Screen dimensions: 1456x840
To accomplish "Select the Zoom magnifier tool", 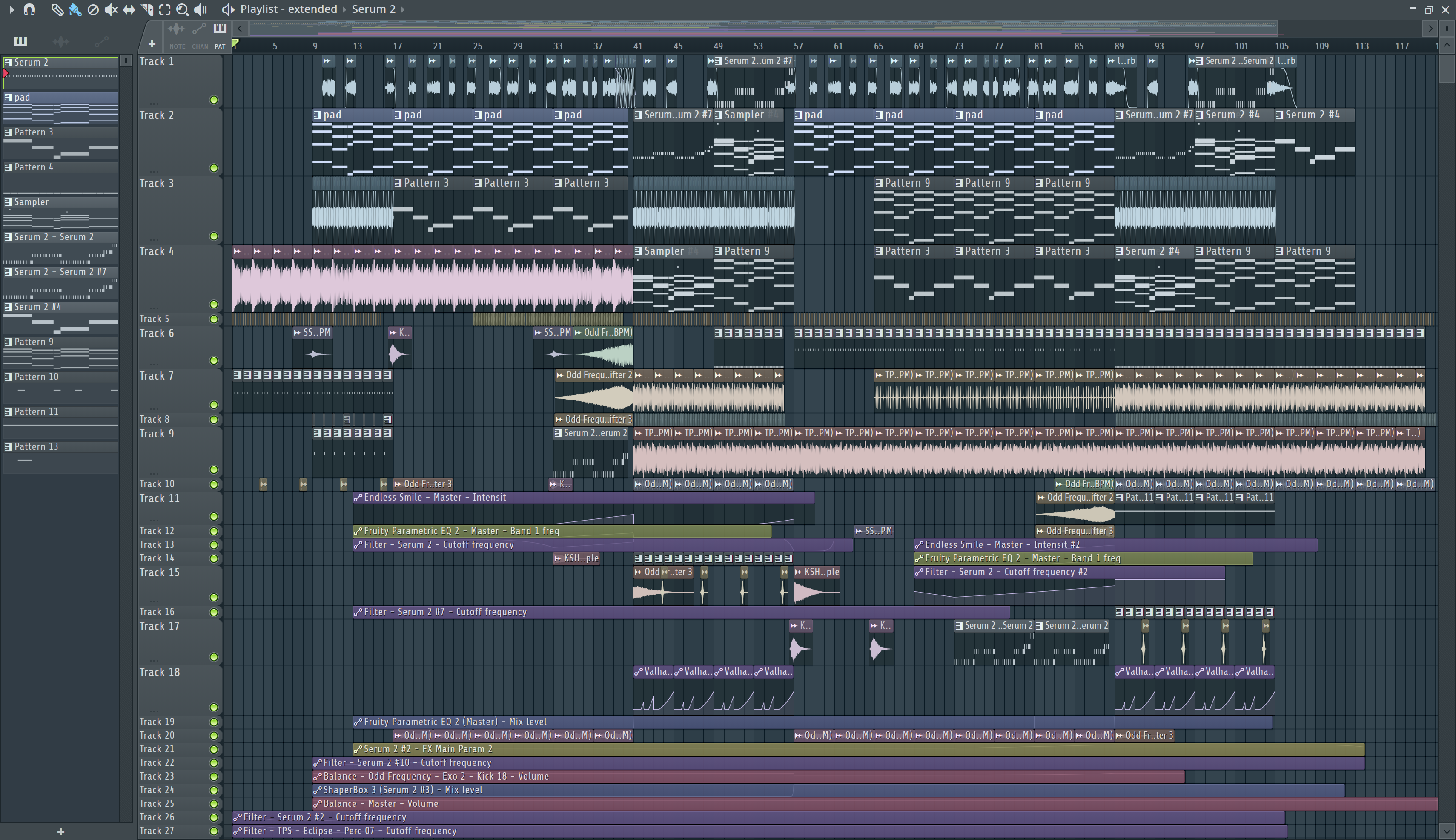I will click(x=182, y=9).
